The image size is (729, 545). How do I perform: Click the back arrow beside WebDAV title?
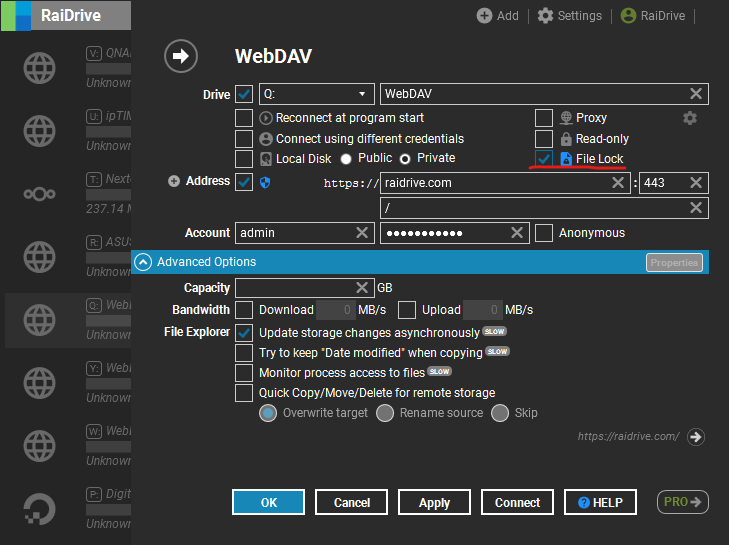(x=181, y=57)
